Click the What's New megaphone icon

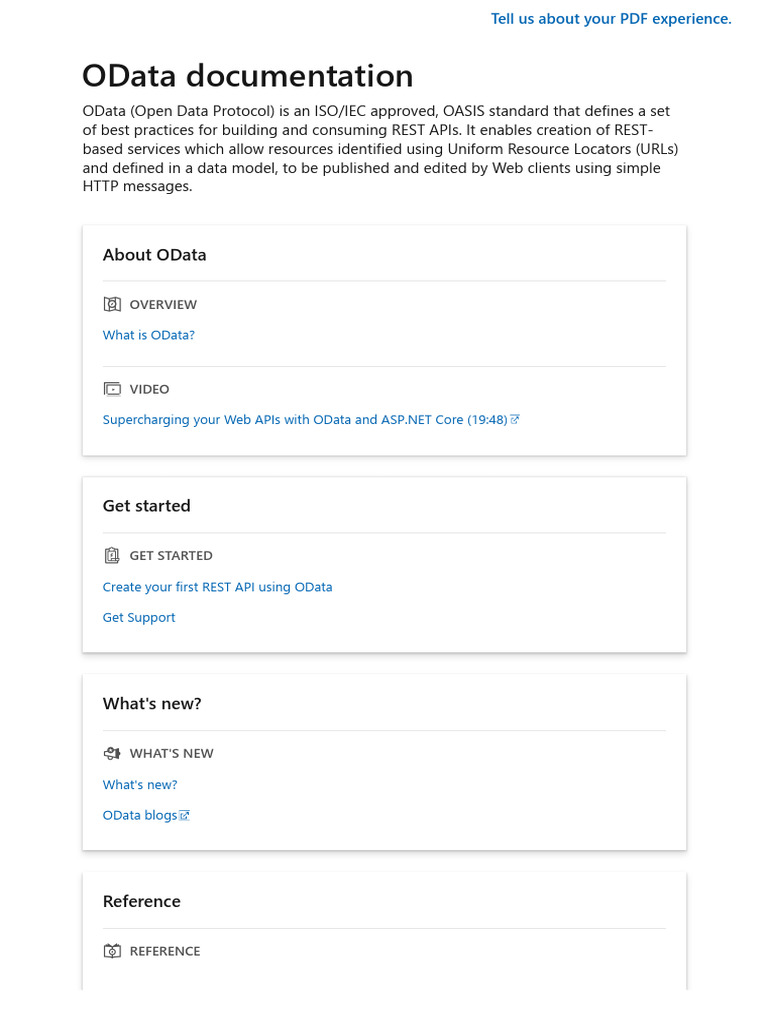click(112, 753)
